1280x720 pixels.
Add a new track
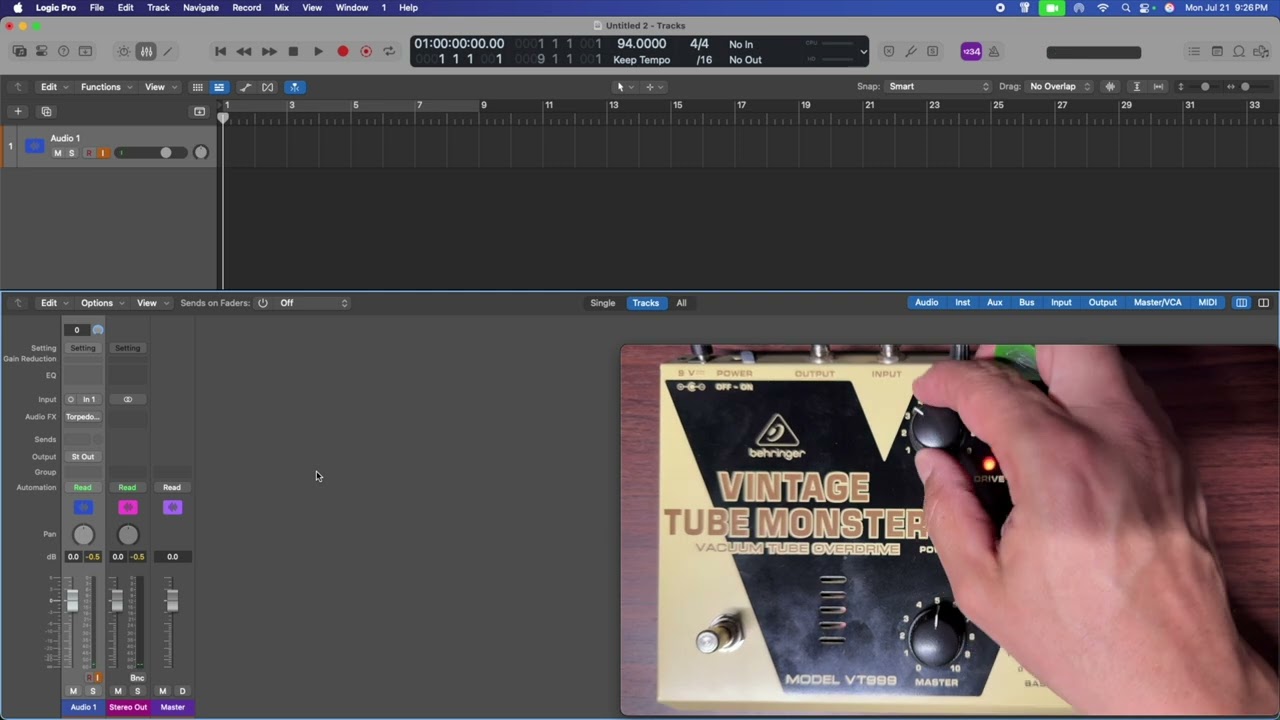(x=17, y=111)
